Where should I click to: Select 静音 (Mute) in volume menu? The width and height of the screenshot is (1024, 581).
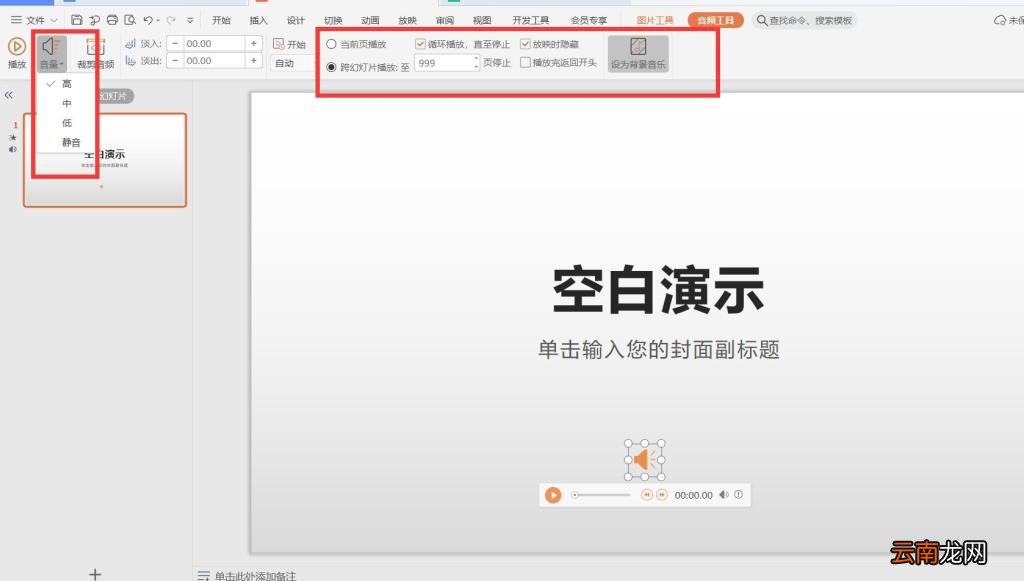71,142
